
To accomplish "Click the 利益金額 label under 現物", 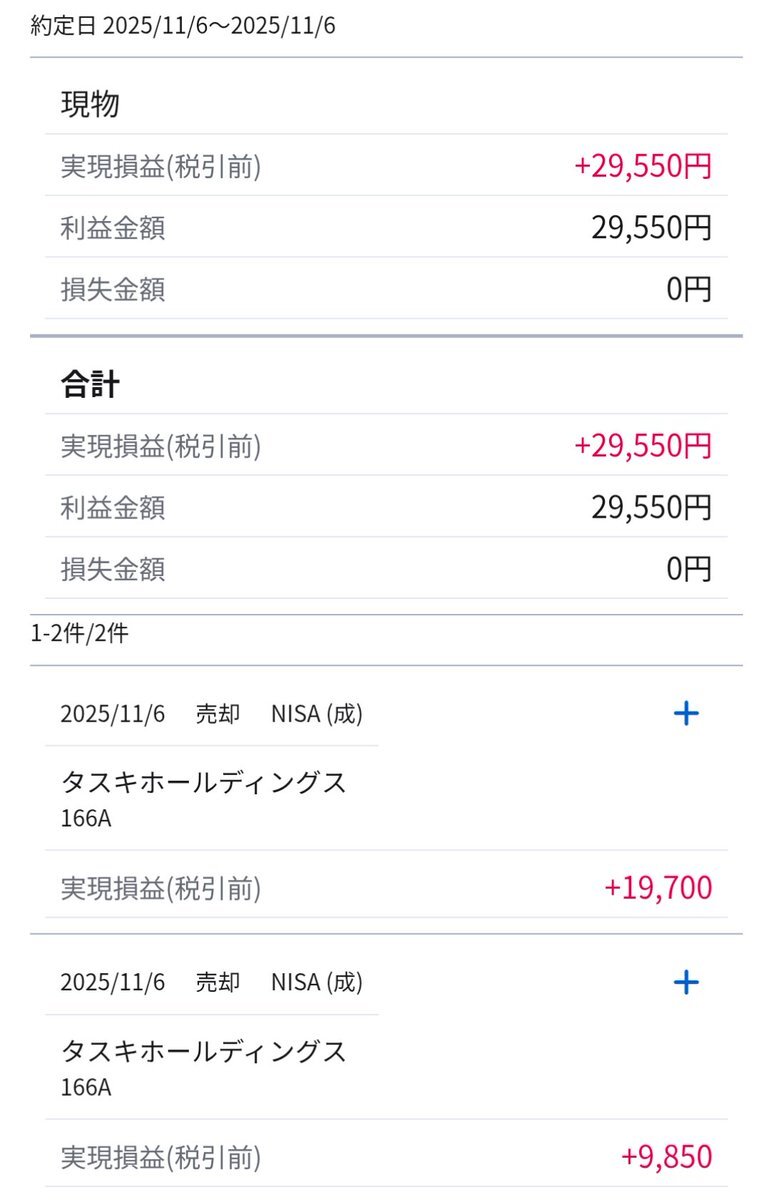I will (x=113, y=228).
